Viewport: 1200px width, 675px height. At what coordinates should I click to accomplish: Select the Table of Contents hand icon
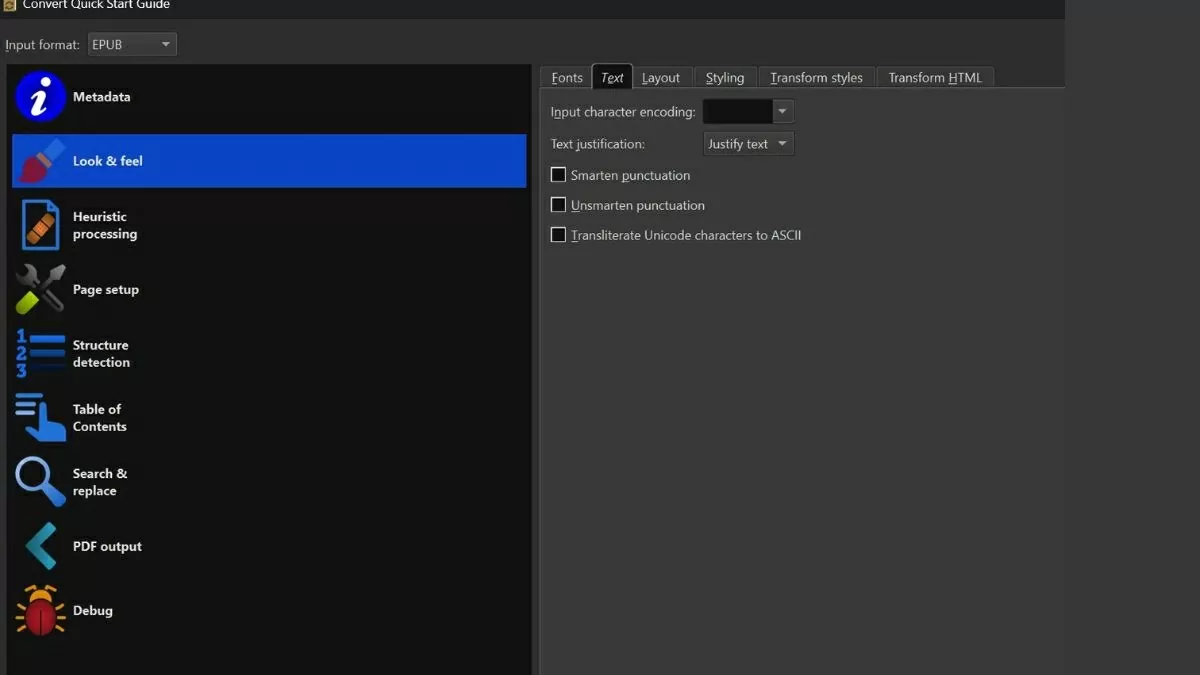tap(40, 418)
